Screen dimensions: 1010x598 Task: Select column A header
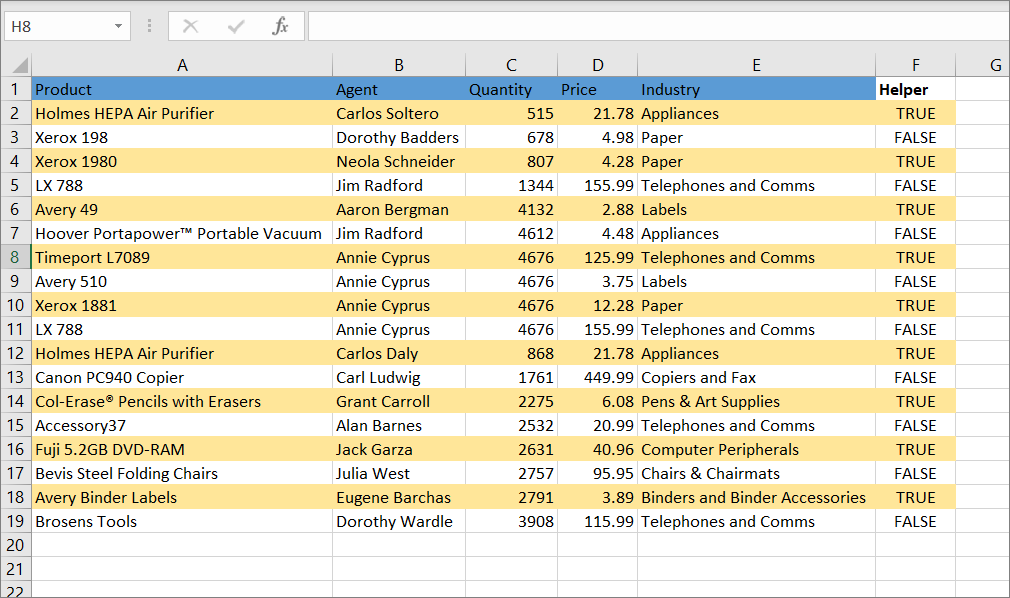pyautogui.click(x=182, y=65)
